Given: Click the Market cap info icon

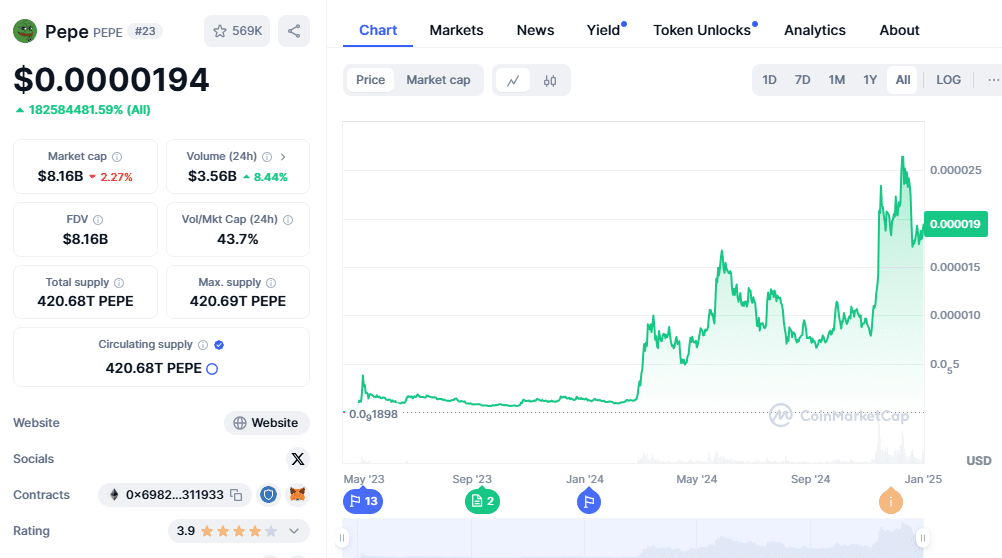Looking at the screenshot, I should 117,157.
